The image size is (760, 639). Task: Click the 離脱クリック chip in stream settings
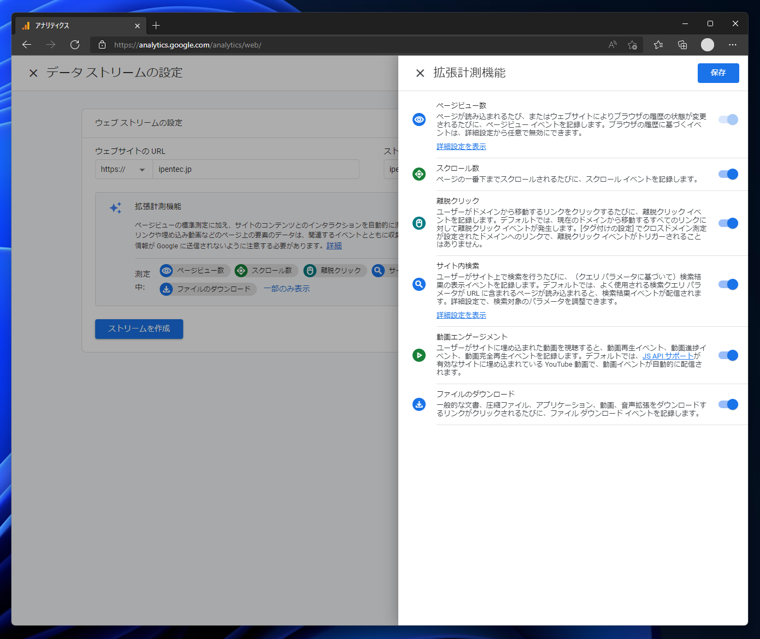(334, 271)
